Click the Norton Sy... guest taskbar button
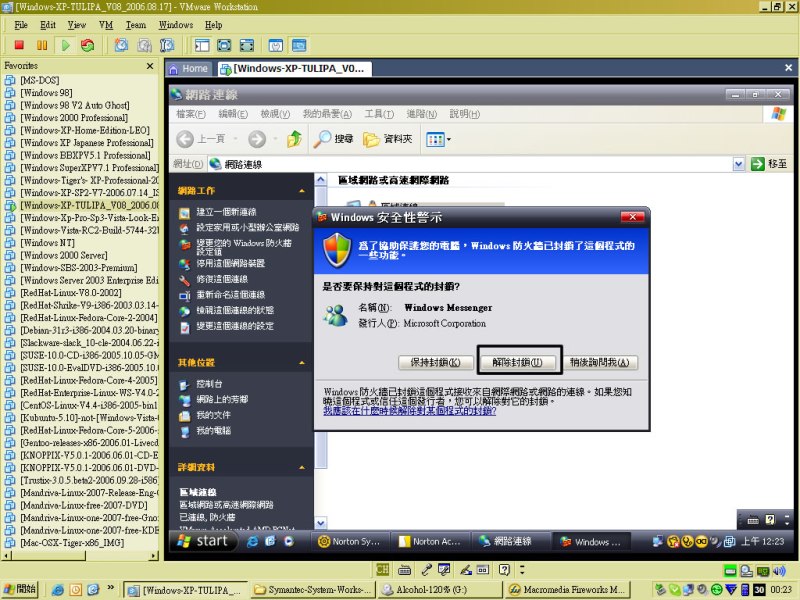The height and width of the screenshot is (600, 800). (x=350, y=541)
